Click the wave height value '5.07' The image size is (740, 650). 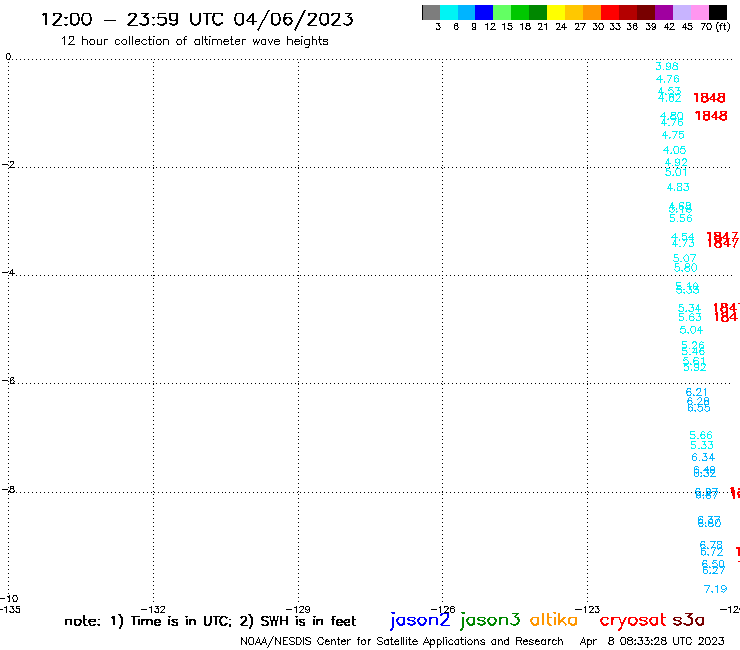[684, 258]
